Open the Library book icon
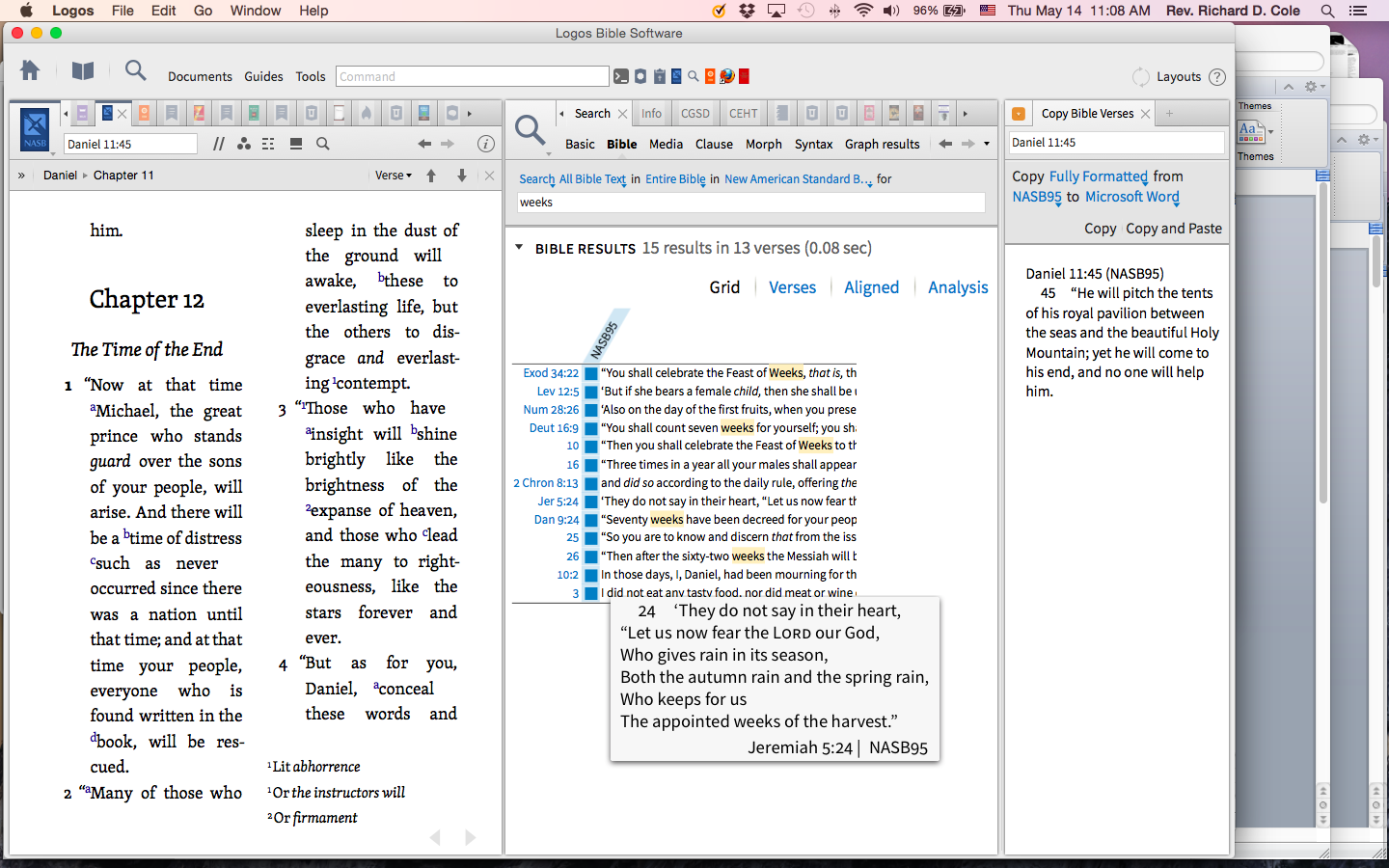1389x868 pixels. pos(83,71)
